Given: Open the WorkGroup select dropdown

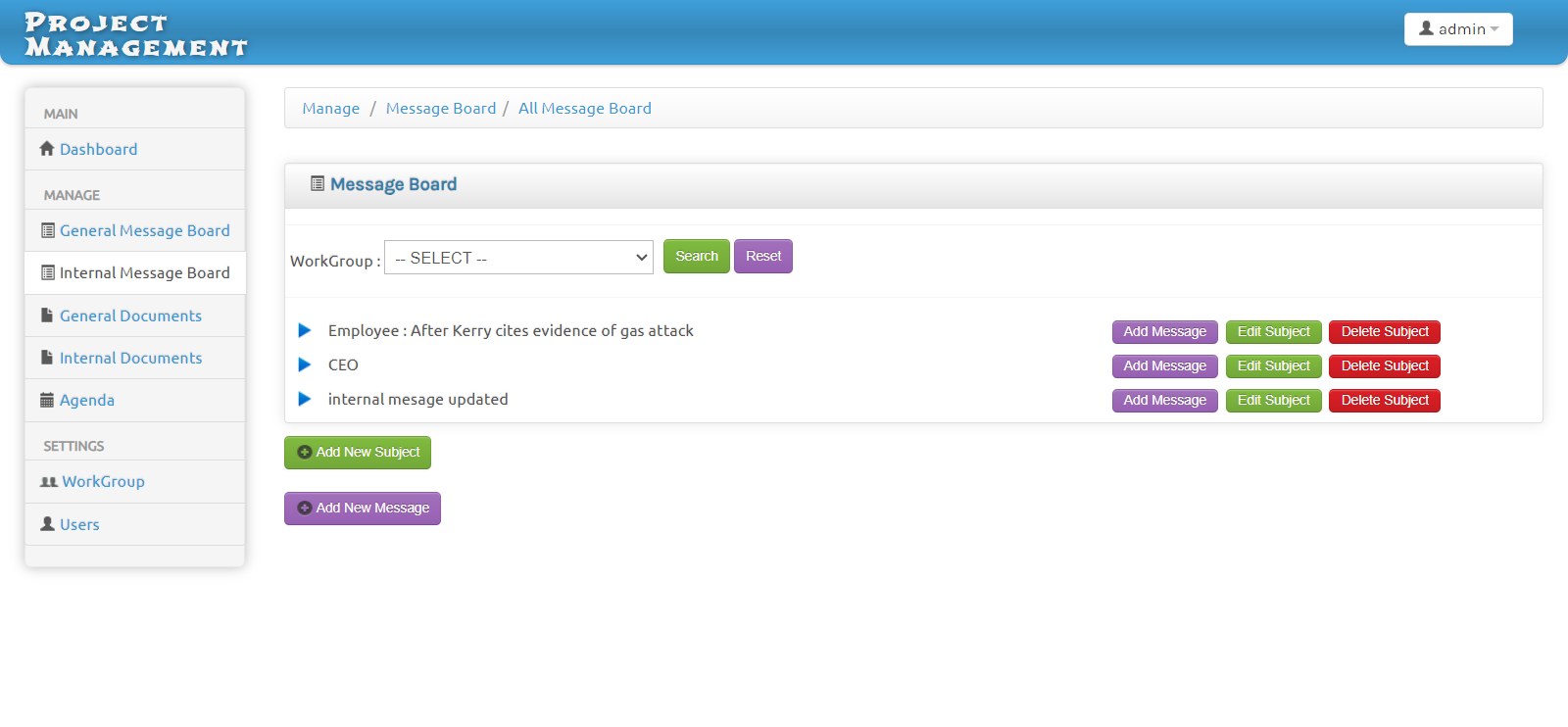Looking at the screenshot, I should [518, 258].
